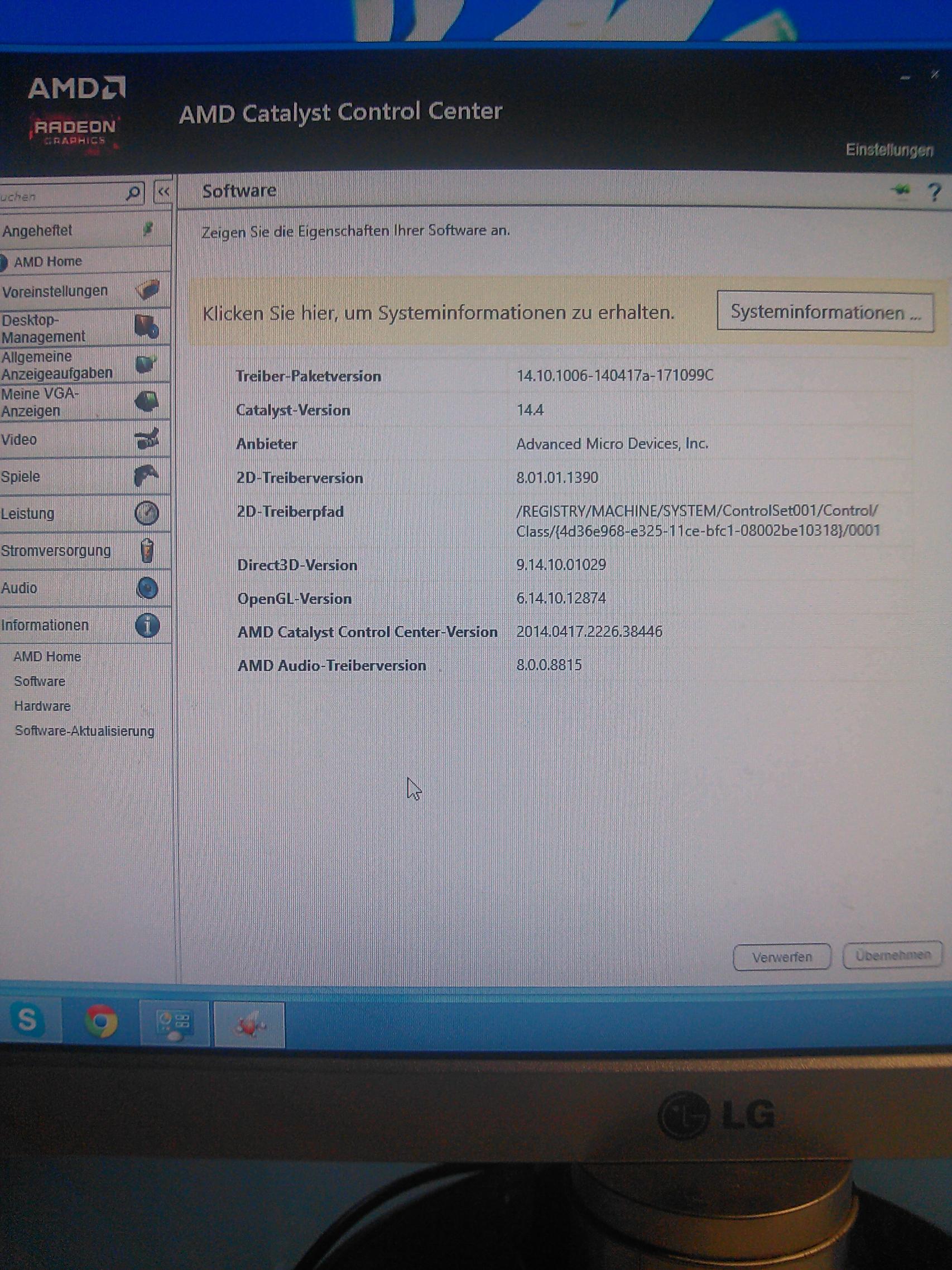Click the green pin-page icon in the header

coord(902,190)
